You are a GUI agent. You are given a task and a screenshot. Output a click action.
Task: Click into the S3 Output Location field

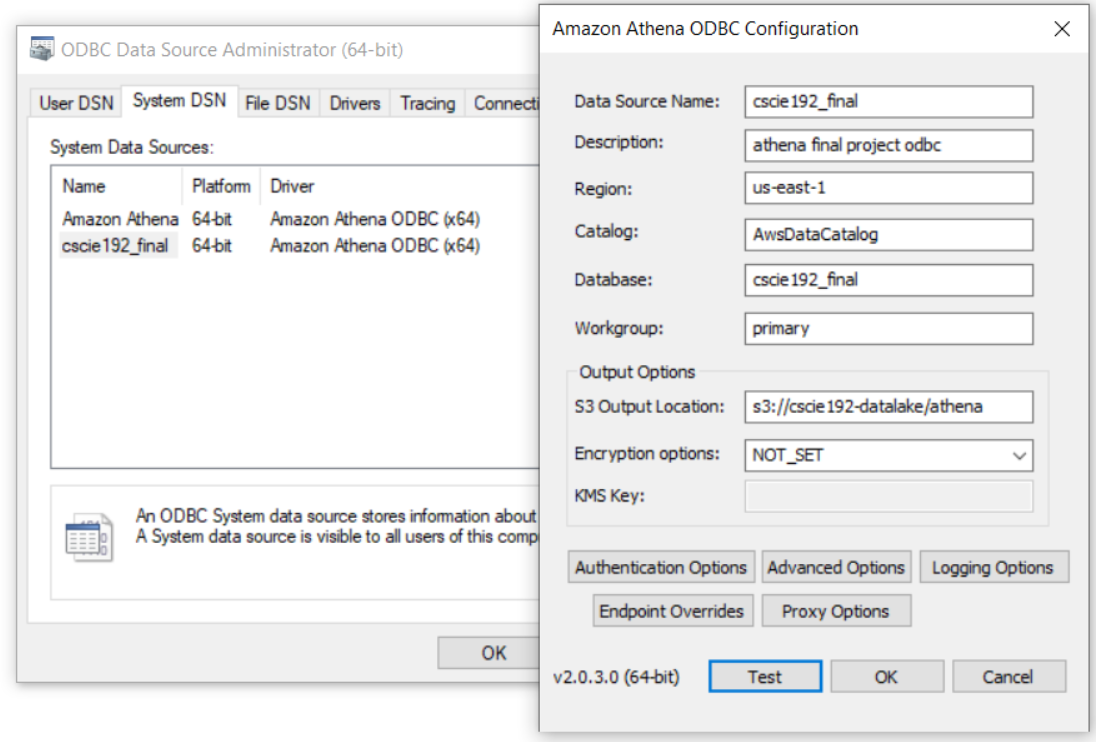[888, 407]
